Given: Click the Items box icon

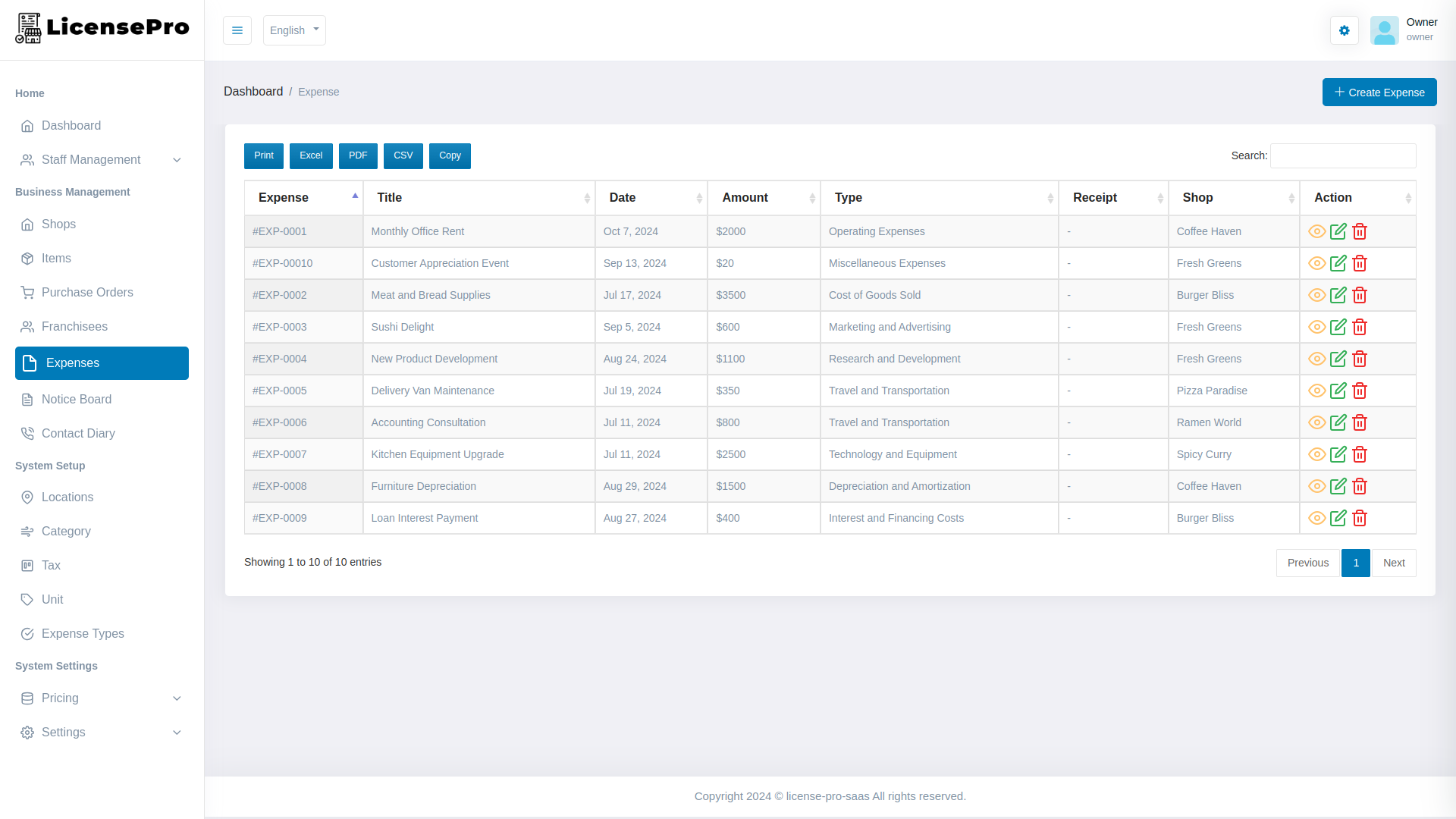Looking at the screenshot, I should (28, 258).
